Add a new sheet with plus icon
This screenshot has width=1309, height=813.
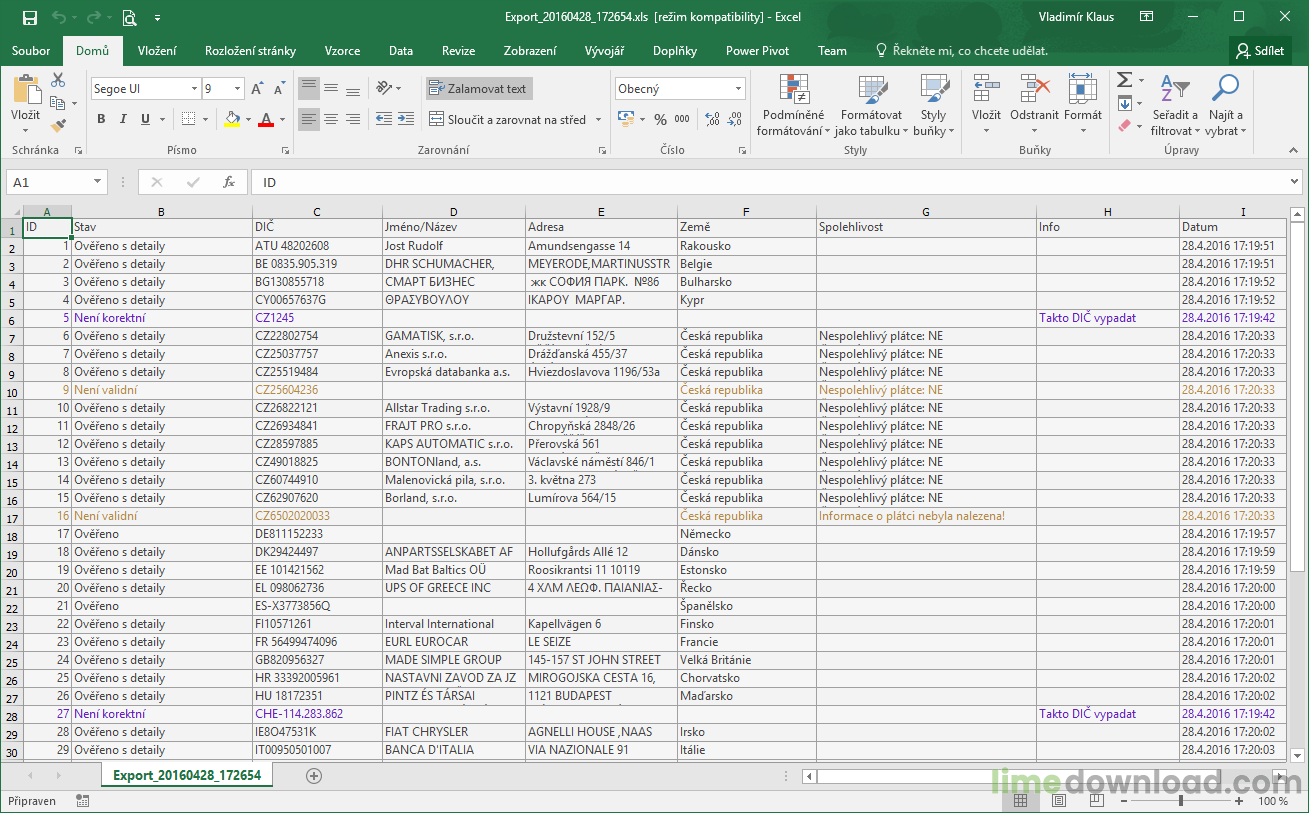[x=314, y=776]
